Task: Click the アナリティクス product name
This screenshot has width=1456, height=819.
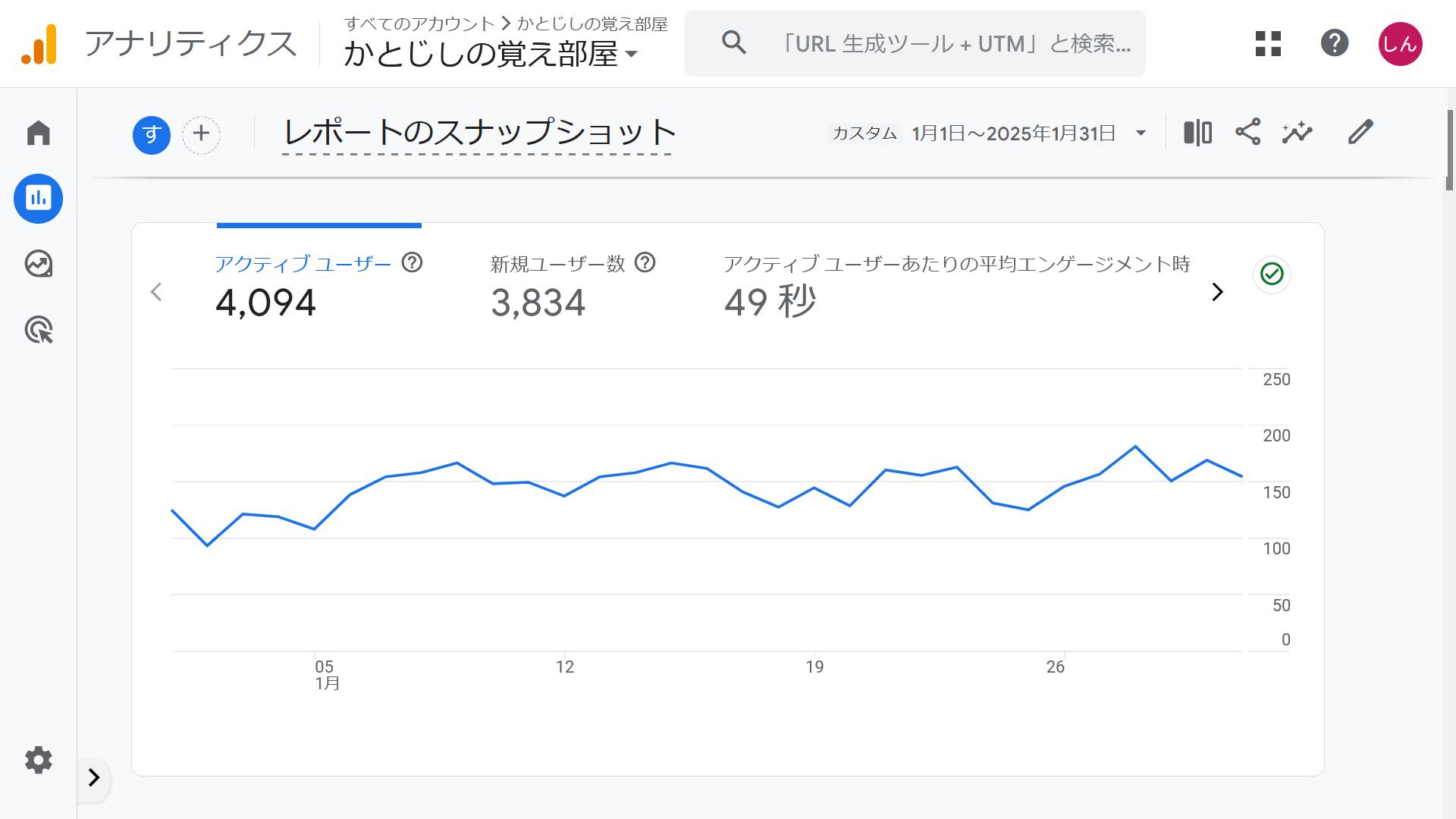Action: [x=190, y=44]
